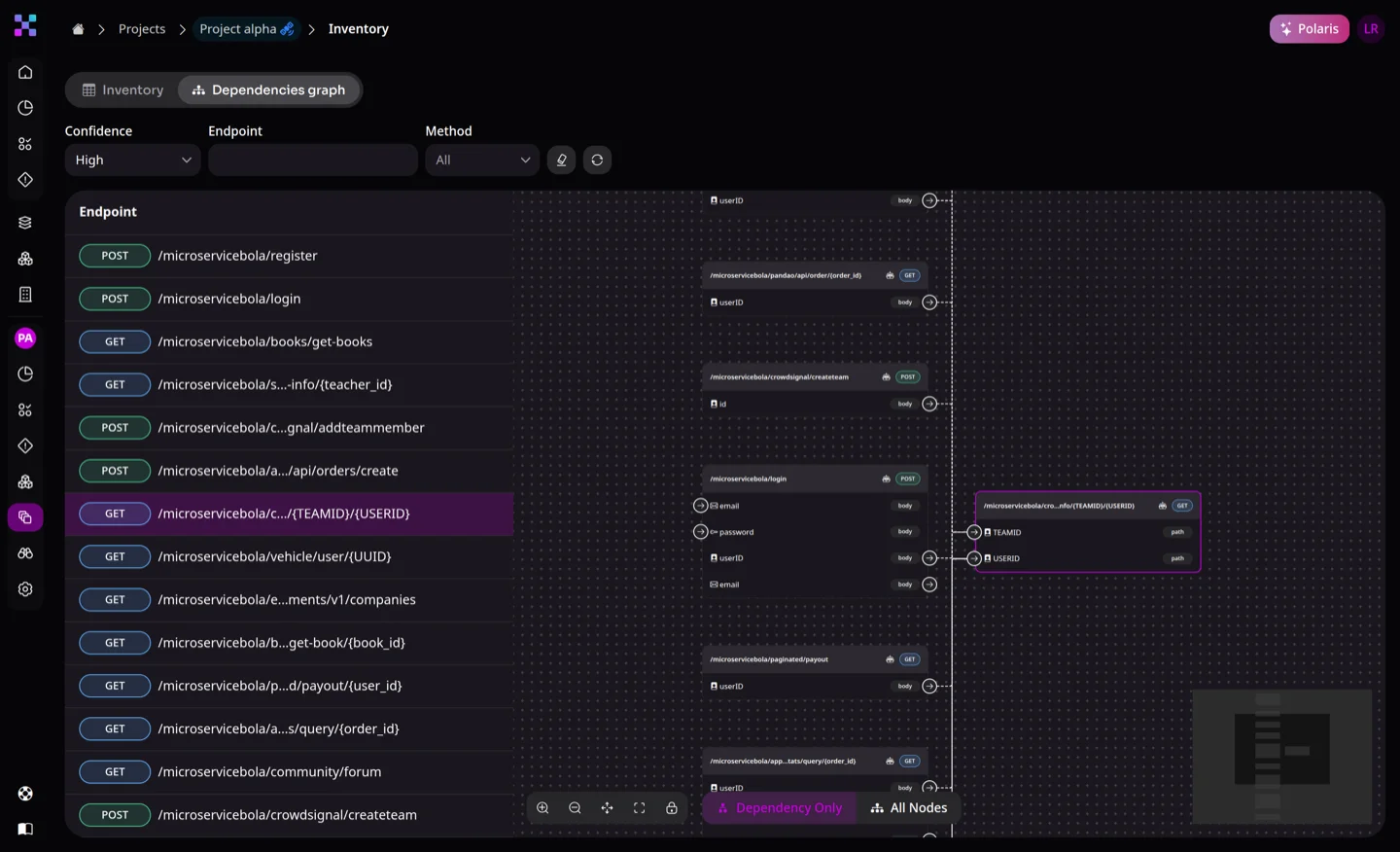Fit the graph to screen view
This screenshot has height=852, width=1400.
tap(639, 807)
